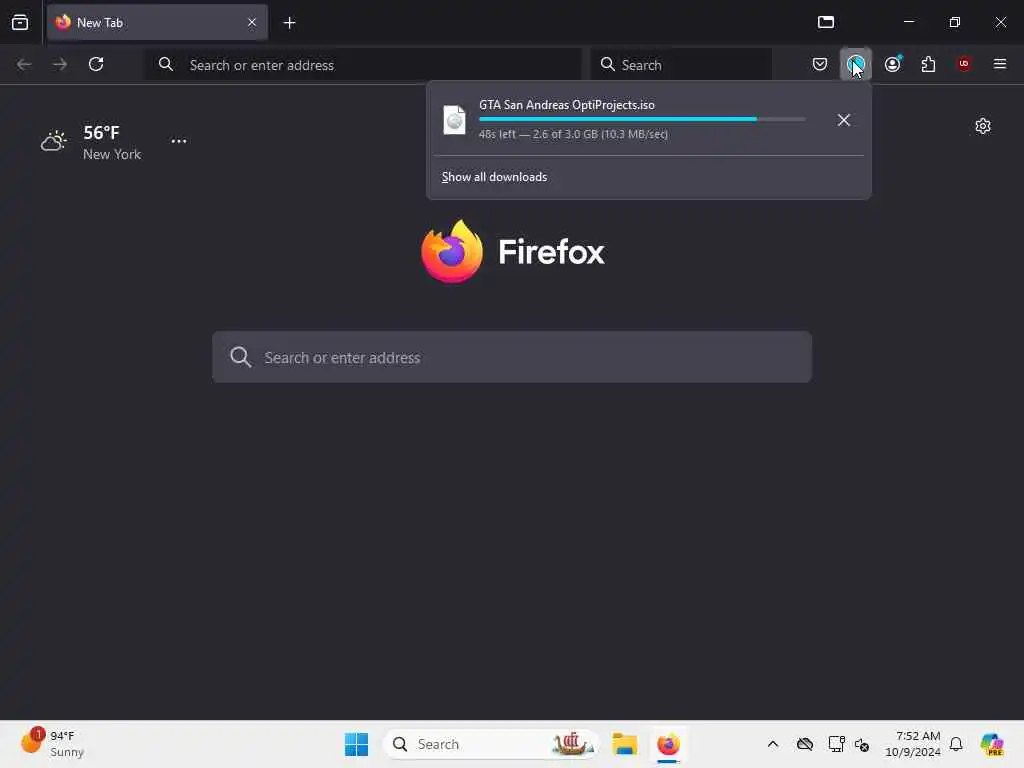Screen dimensions: 1024x768
Task: Click the taskbar Search box
Action: coord(491,744)
